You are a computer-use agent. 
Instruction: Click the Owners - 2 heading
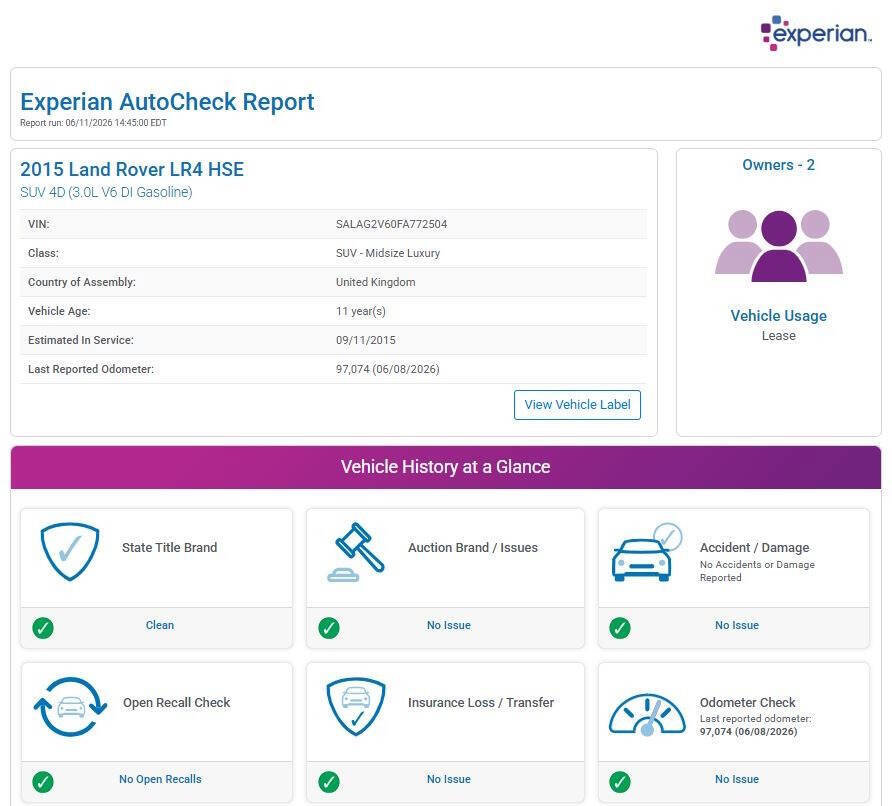click(778, 165)
